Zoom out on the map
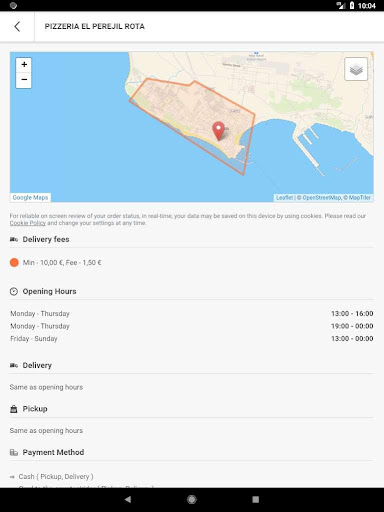 [24, 80]
